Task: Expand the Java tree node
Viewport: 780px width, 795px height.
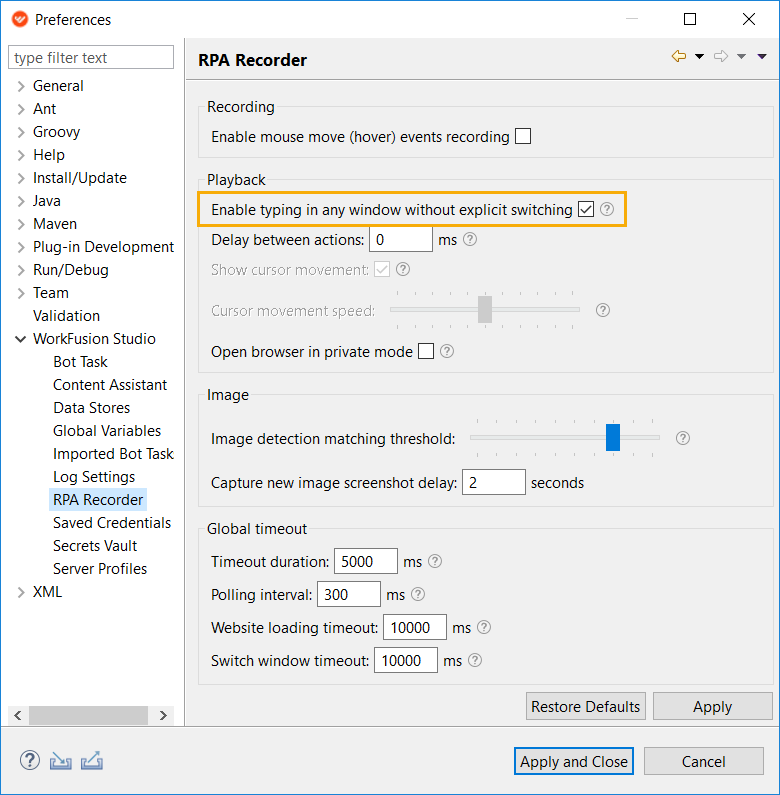Action: click(x=21, y=201)
